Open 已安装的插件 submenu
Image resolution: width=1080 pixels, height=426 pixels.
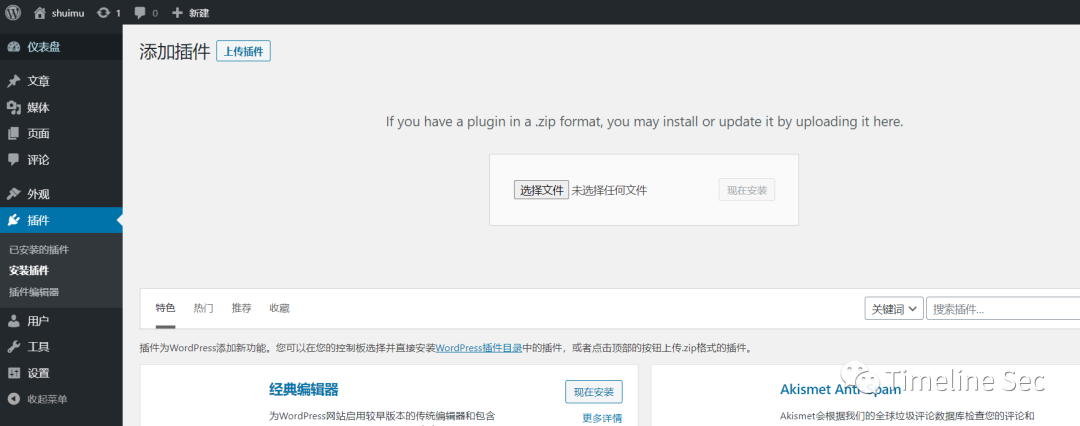(39, 250)
